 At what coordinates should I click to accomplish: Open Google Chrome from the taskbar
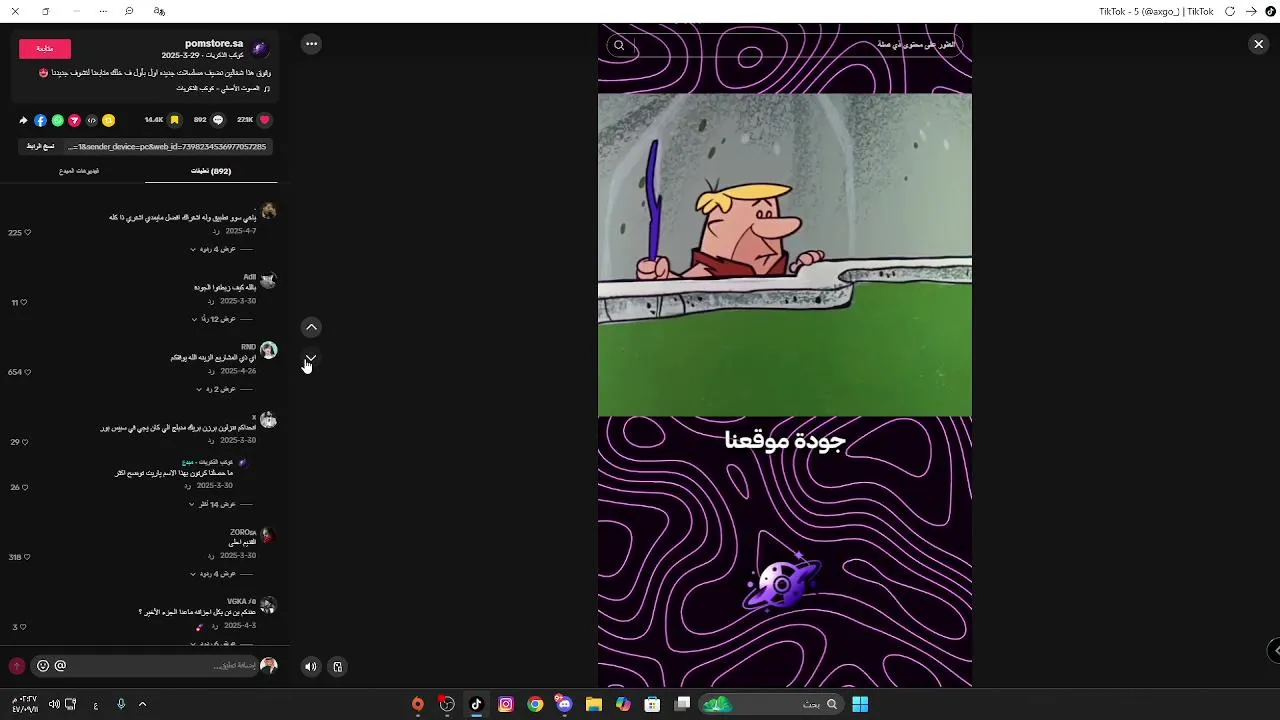point(535,704)
